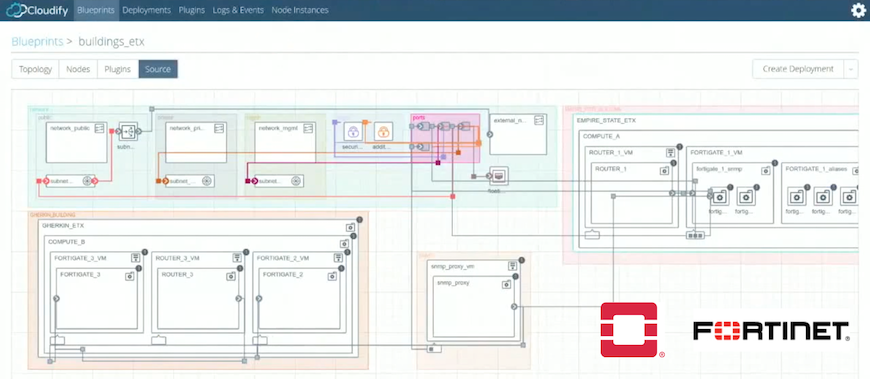Click the buildings_etx breadcrumb text
Image resolution: width=870 pixels, height=379 pixels.
click(x=112, y=42)
